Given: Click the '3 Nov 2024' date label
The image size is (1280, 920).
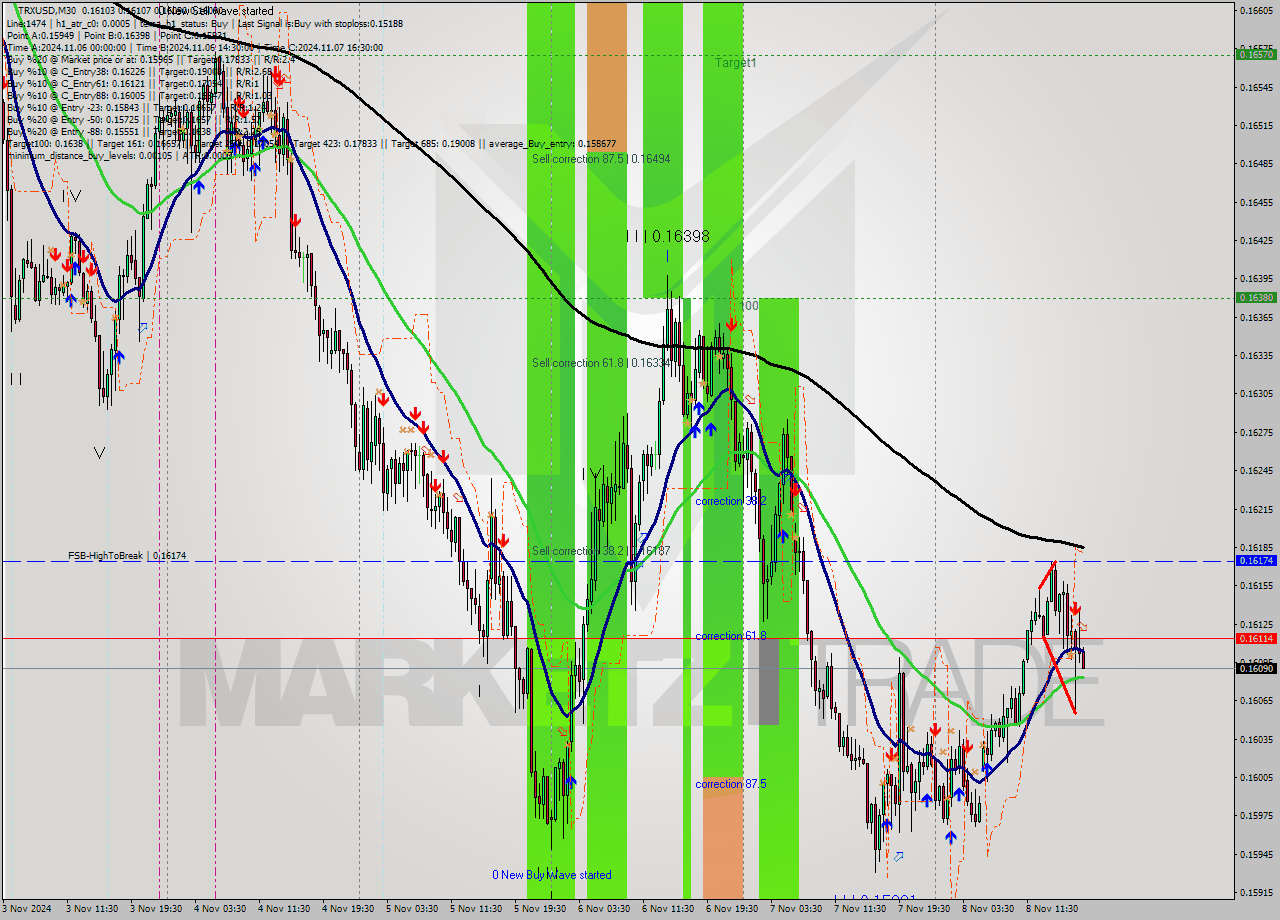Looking at the screenshot, I should [27, 909].
